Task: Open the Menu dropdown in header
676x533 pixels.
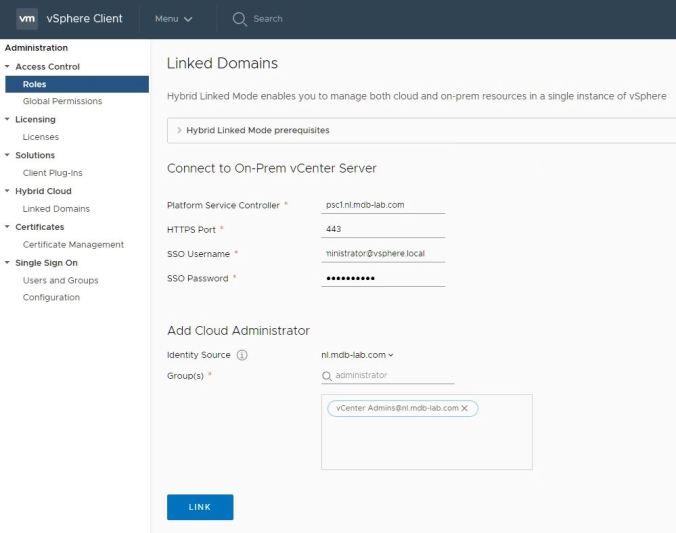Action: coord(173,19)
